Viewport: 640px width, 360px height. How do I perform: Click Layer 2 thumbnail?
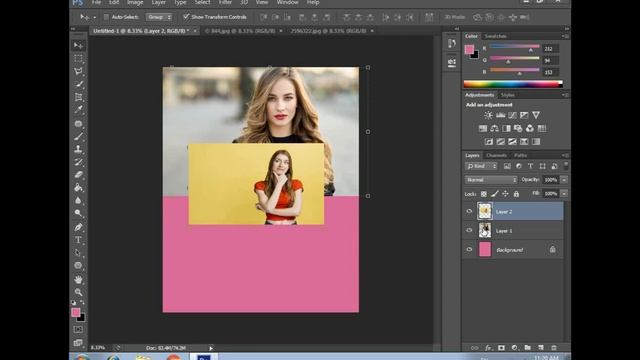coord(485,211)
